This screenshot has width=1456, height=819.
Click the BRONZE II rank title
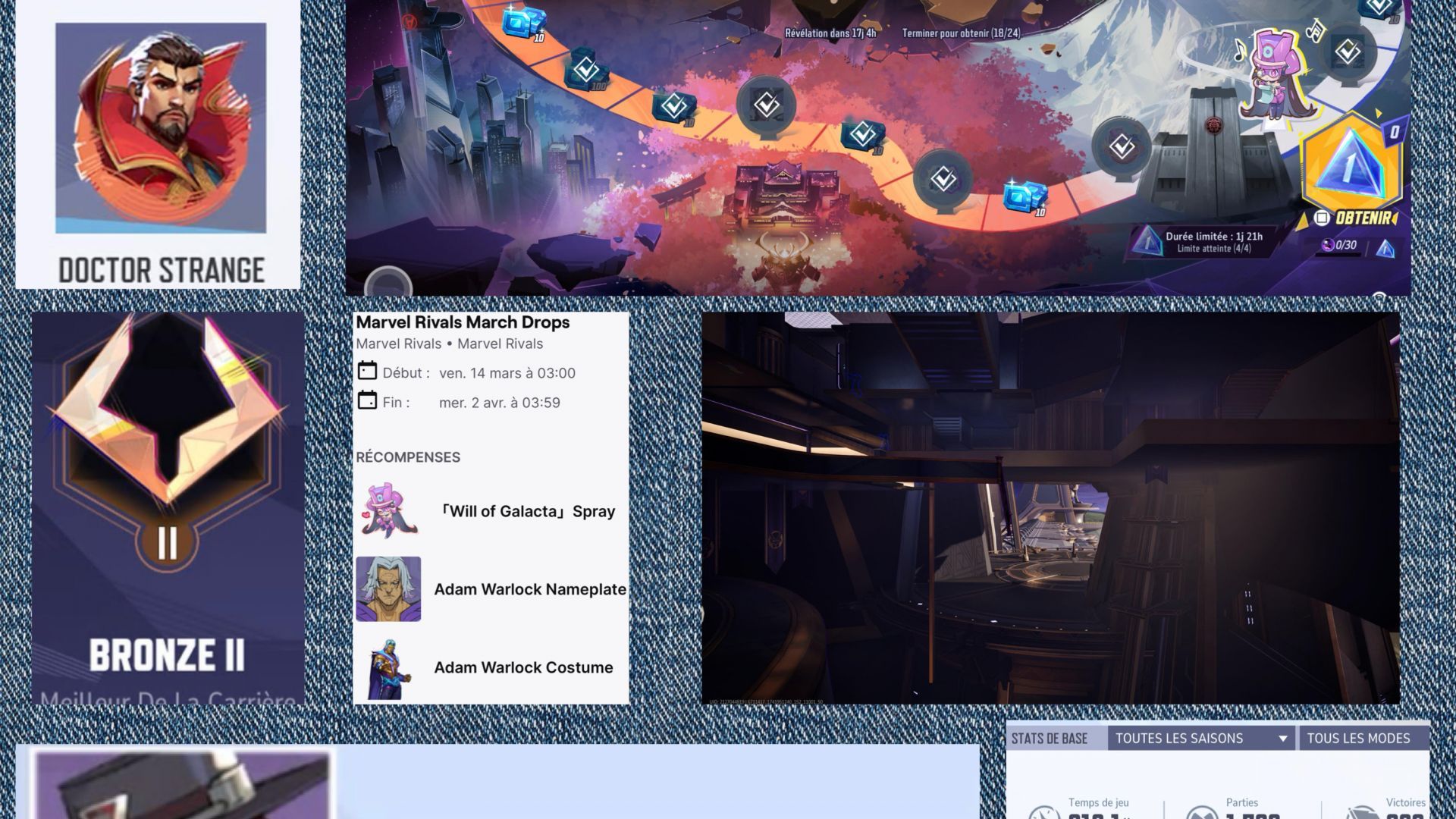167,655
